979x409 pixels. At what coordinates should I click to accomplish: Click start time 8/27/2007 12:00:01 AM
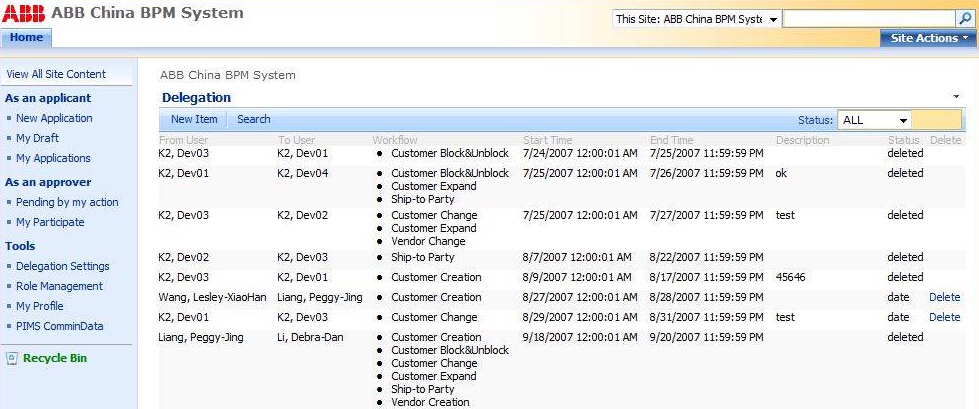point(580,297)
